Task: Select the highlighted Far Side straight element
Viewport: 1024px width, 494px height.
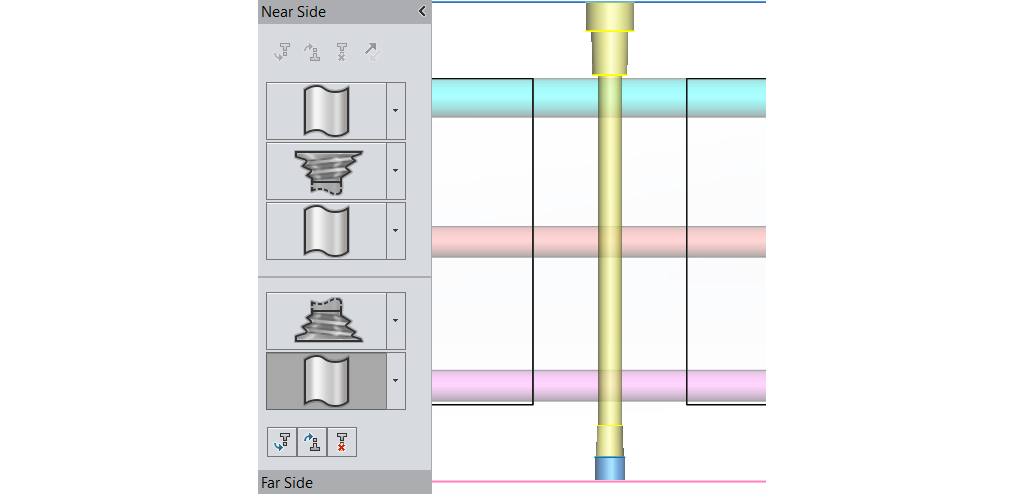Action: [327, 381]
